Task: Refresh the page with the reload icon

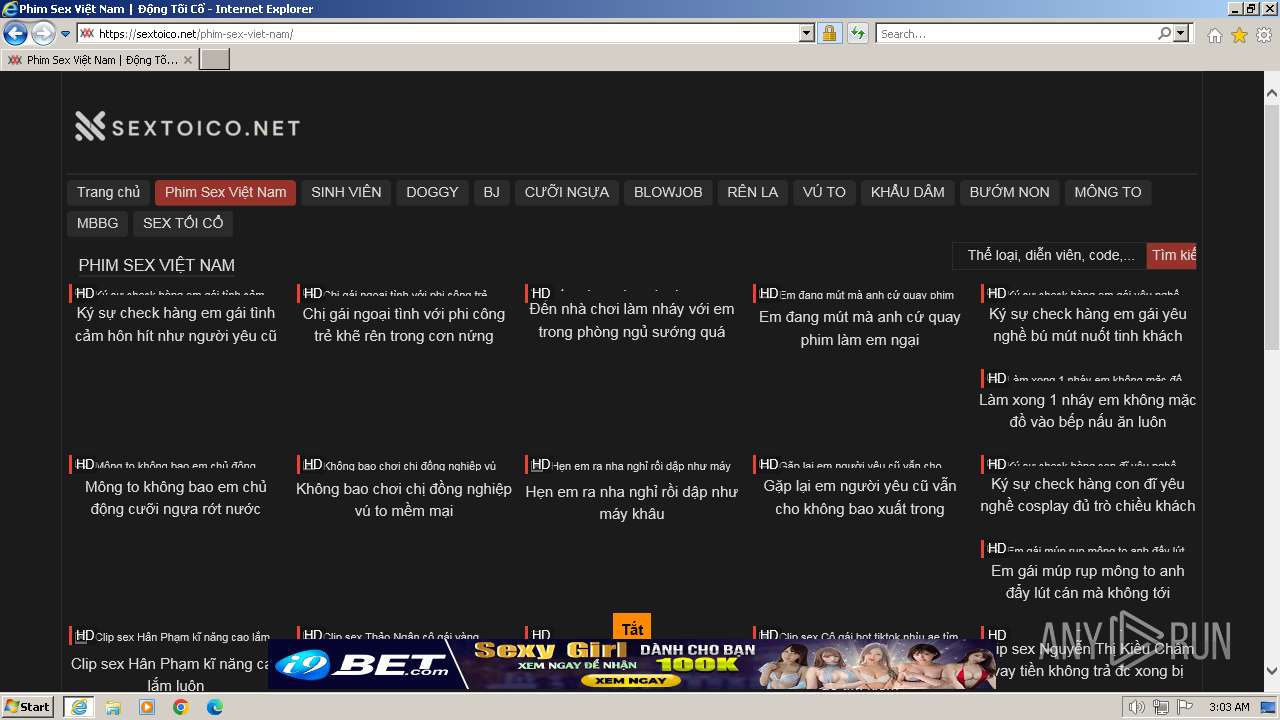Action: 857,34
